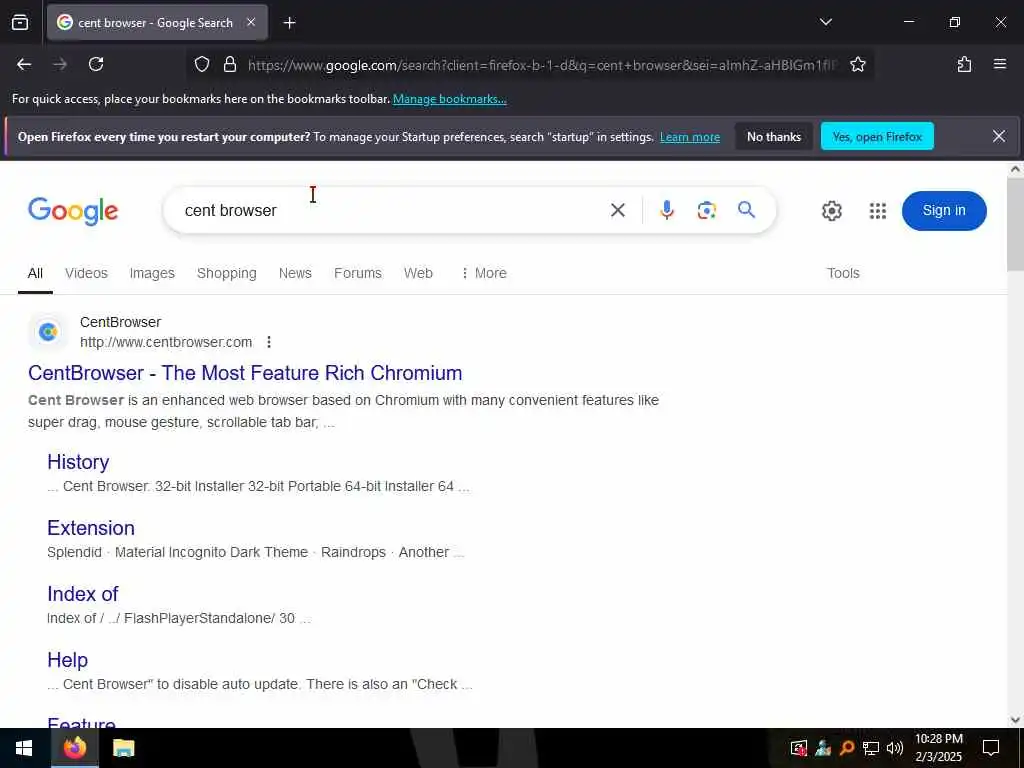Go back to the previous page
Image resolution: width=1024 pixels, height=768 pixels.
coord(24,64)
